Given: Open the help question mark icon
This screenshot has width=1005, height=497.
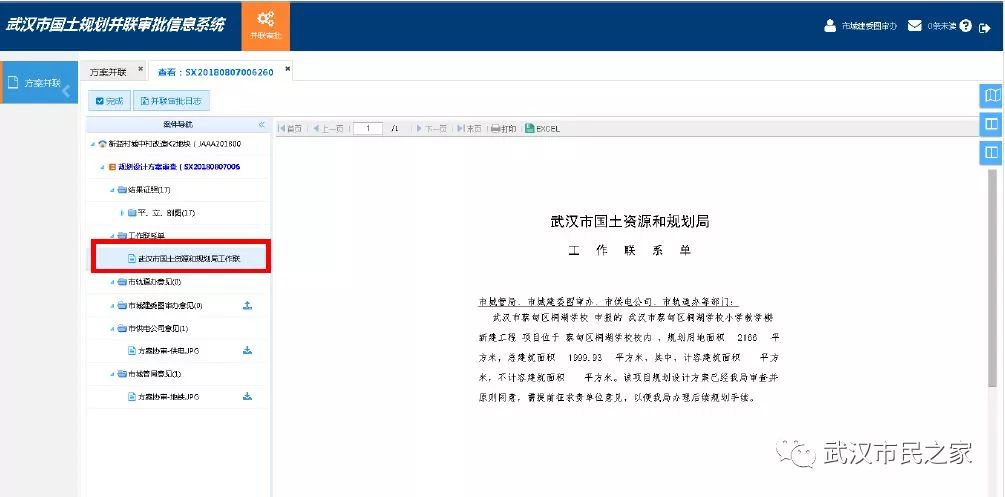Looking at the screenshot, I should 966,26.
